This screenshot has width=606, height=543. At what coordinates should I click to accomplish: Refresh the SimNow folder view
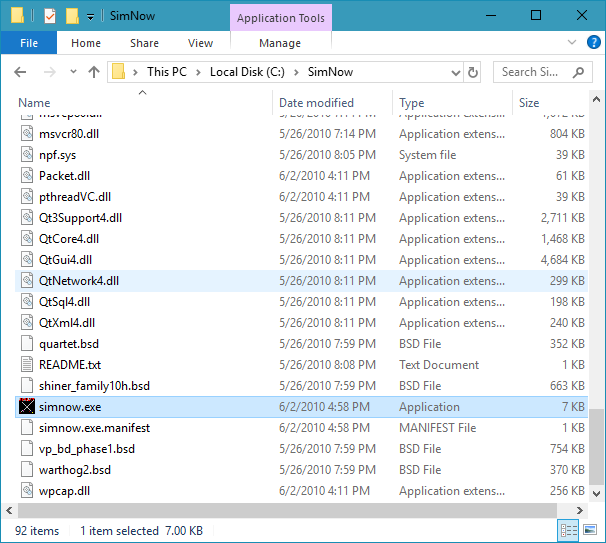point(472,72)
